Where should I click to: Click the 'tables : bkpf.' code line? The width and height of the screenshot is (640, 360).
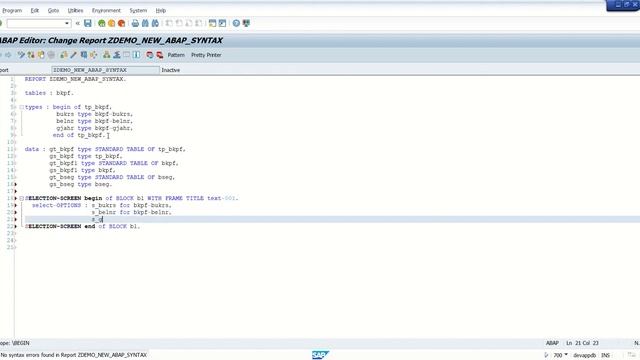click(x=49, y=93)
